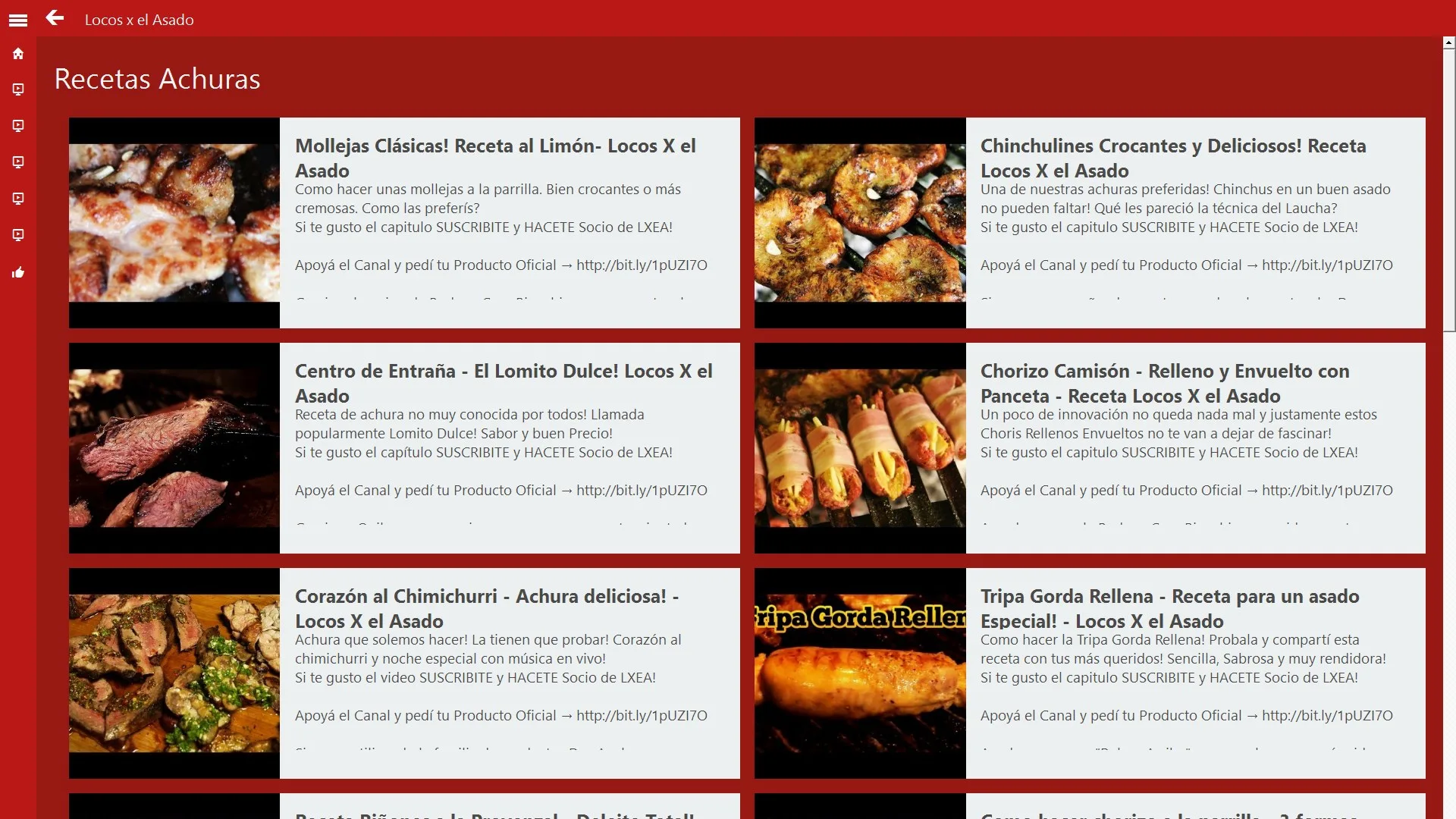Select the fourth video section sidebar icon
The height and width of the screenshot is (819, 1456).
[x=18, y=199]
